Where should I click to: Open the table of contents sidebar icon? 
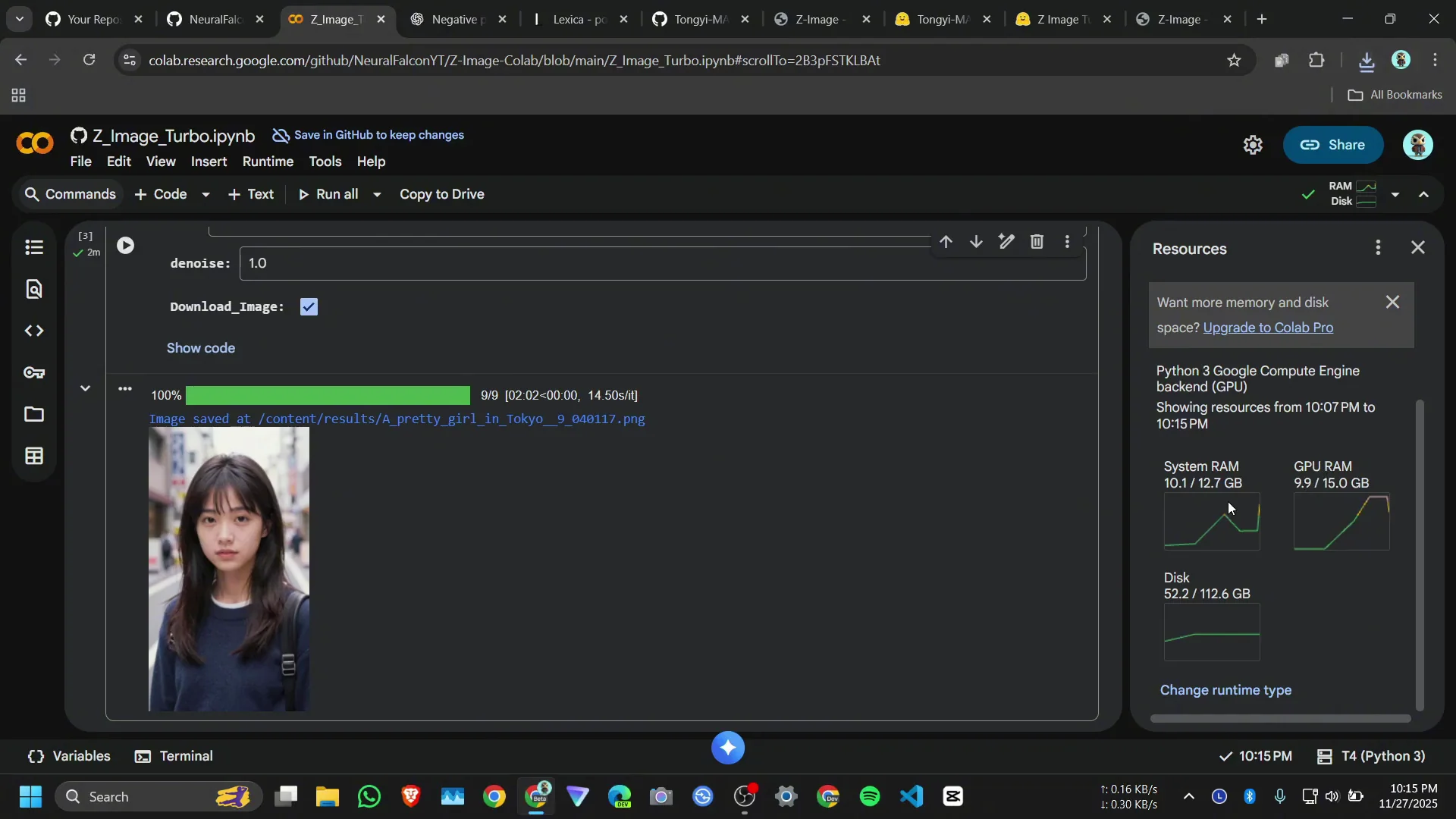tap(34, 248)
